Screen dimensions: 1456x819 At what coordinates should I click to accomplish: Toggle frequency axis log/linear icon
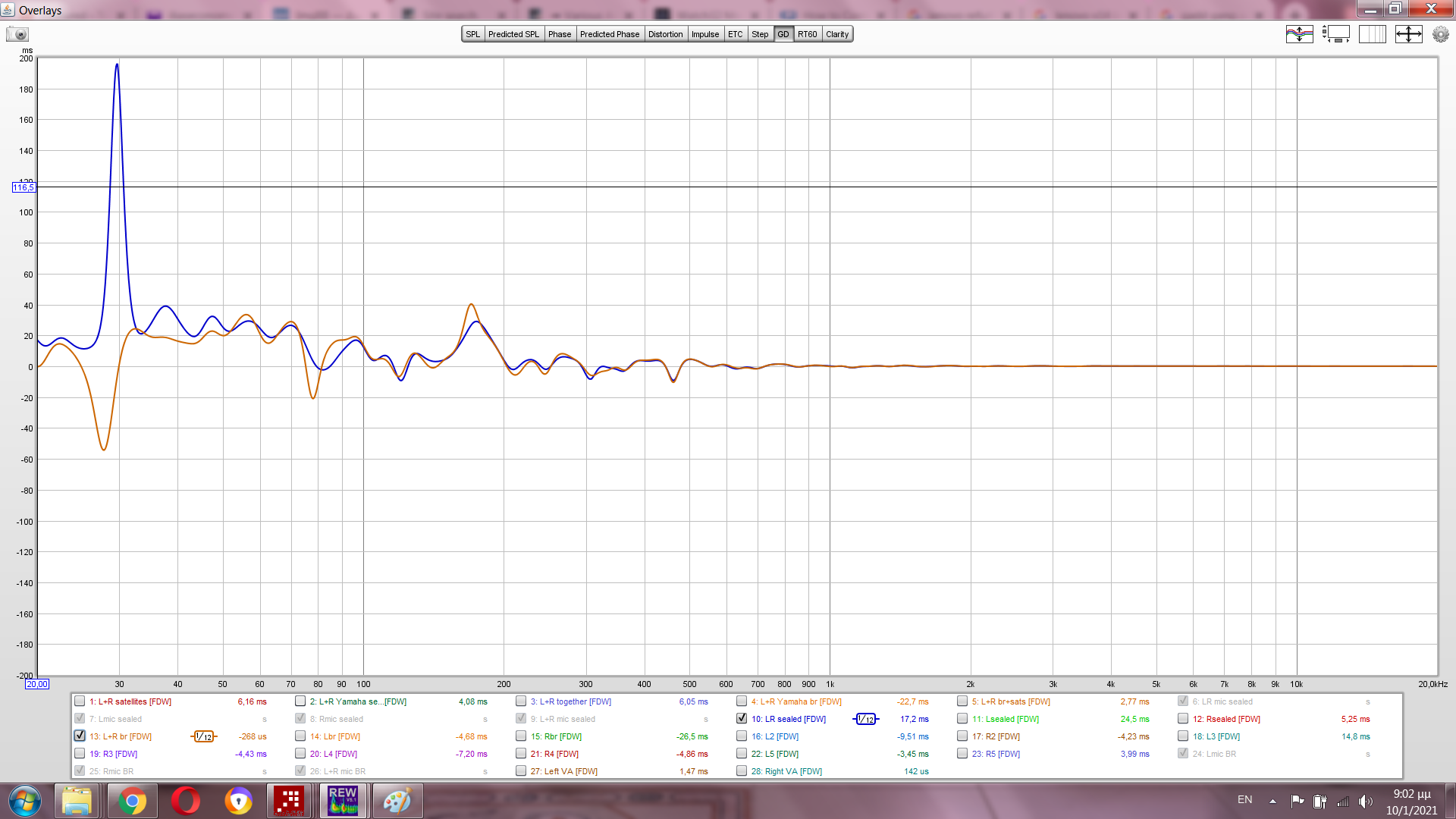pos(1372,34)
